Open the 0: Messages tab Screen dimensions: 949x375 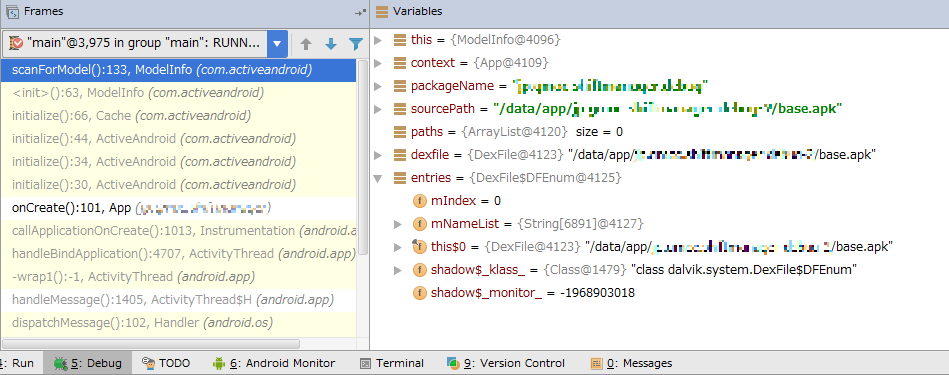click(x=631, y=364)
